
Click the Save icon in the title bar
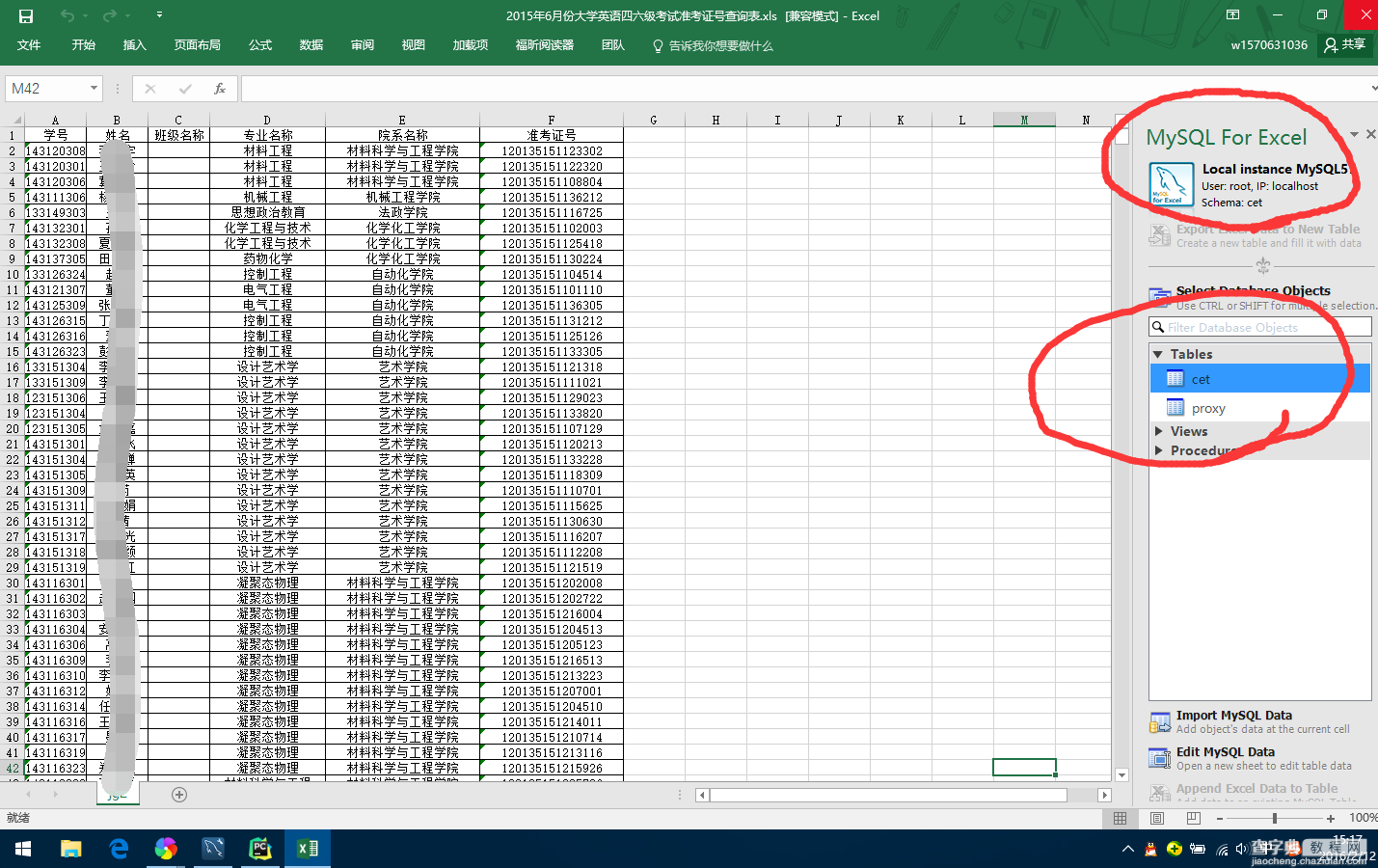point(26,15)
